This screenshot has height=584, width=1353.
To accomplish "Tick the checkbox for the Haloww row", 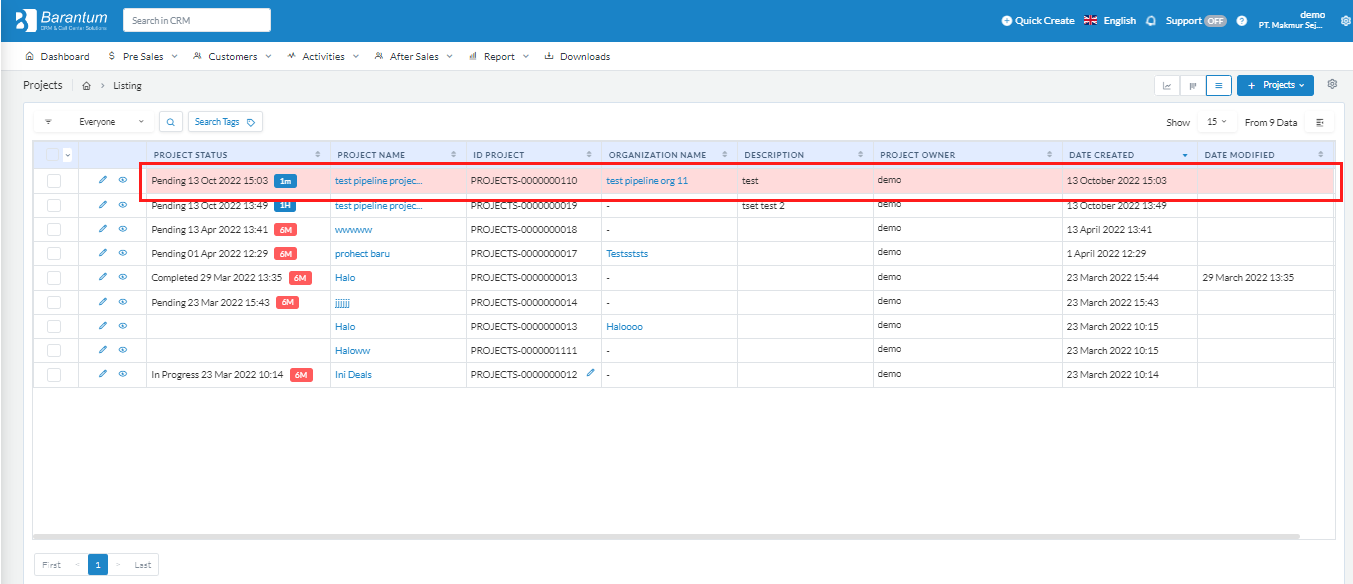I will point(54,350).
